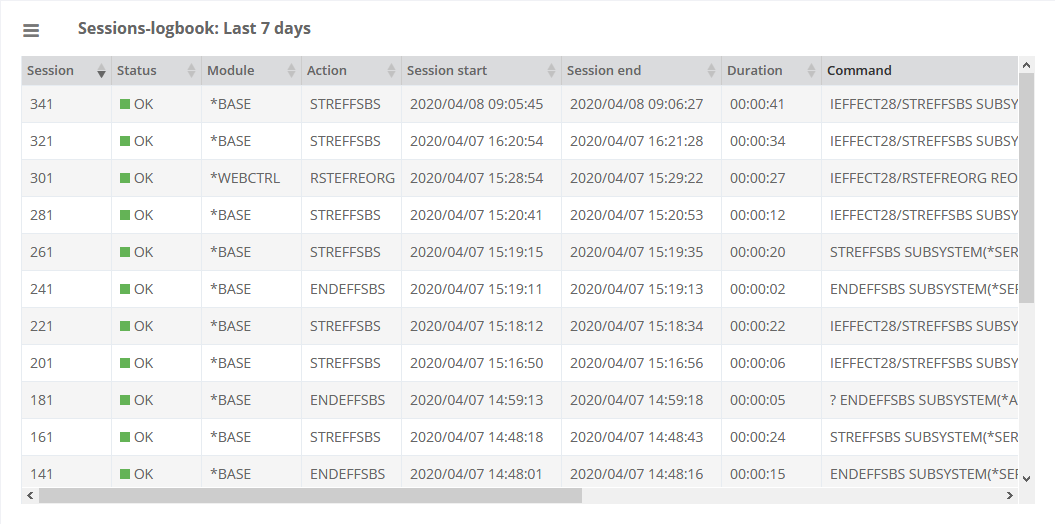
Task: Click the horizontal scrollbar thumb
Action: [310, 495]
